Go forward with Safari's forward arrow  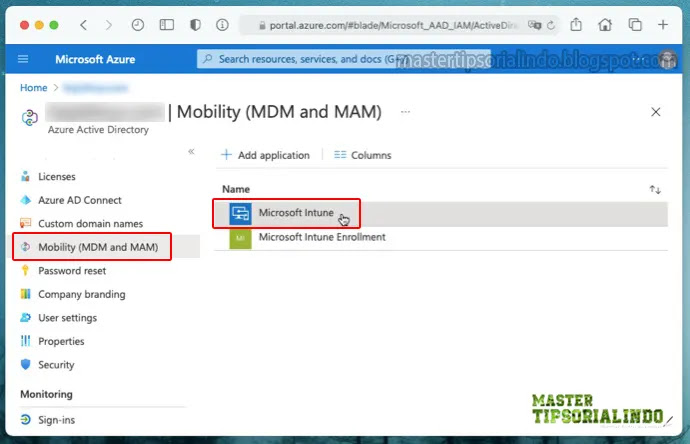click(x=108, y=25)
